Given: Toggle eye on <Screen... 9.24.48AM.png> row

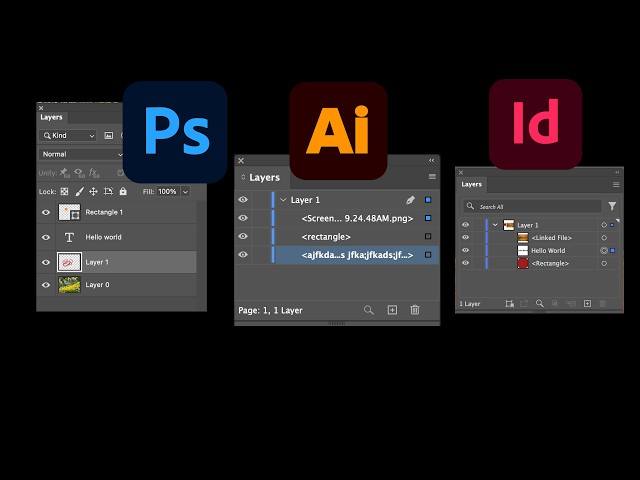Looking at the screenshot, I should click(243, 218).
